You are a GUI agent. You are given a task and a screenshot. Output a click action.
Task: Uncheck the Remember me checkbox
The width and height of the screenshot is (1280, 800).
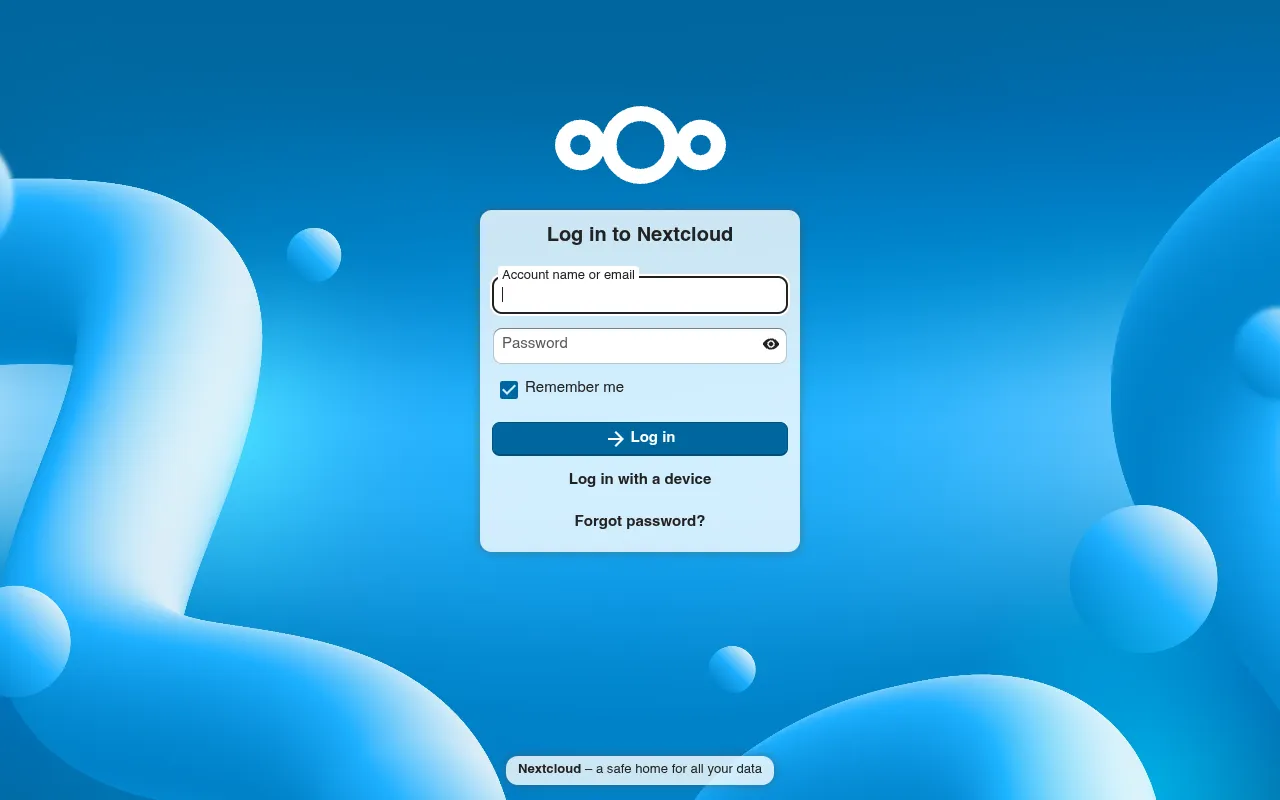(509, 389)
